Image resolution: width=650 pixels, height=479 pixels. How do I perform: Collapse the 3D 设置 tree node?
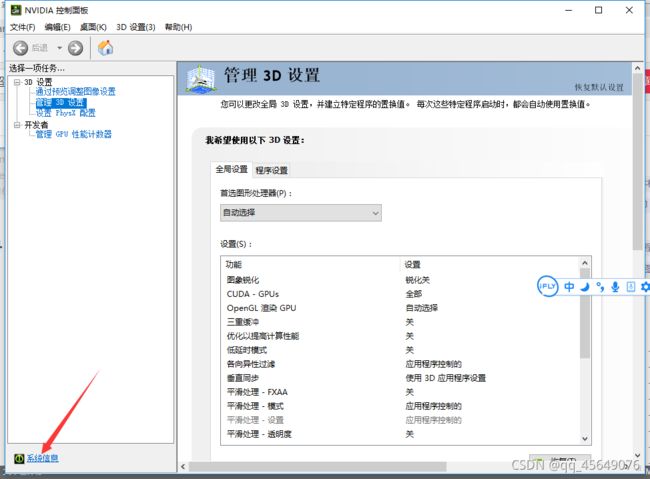[x=17, y=82]
